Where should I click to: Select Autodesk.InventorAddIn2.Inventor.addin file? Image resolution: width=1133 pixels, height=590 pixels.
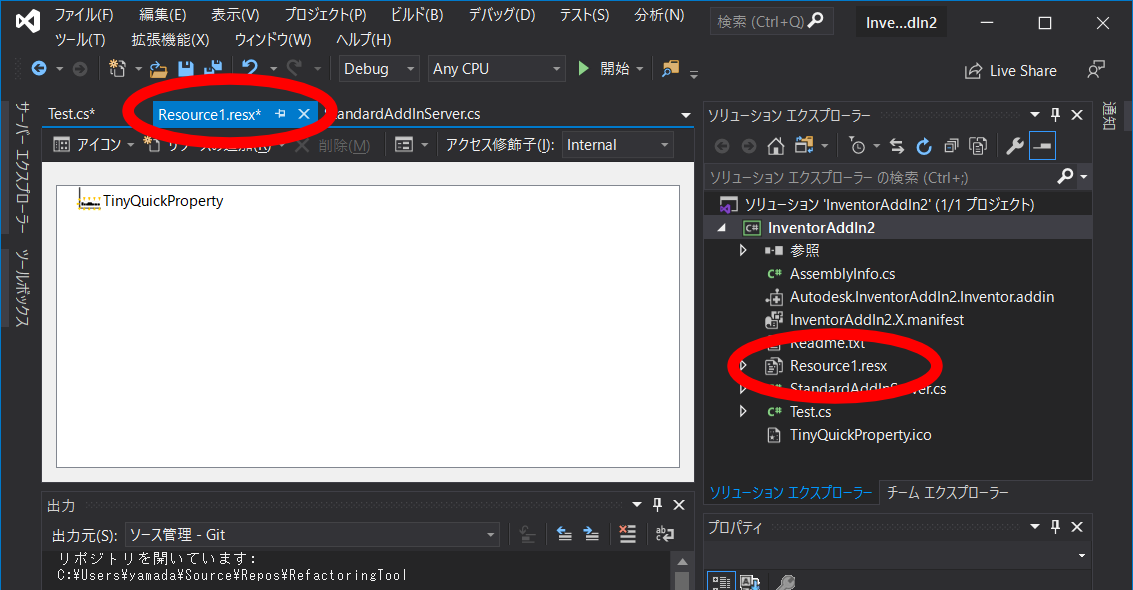[x=921, y=297]
